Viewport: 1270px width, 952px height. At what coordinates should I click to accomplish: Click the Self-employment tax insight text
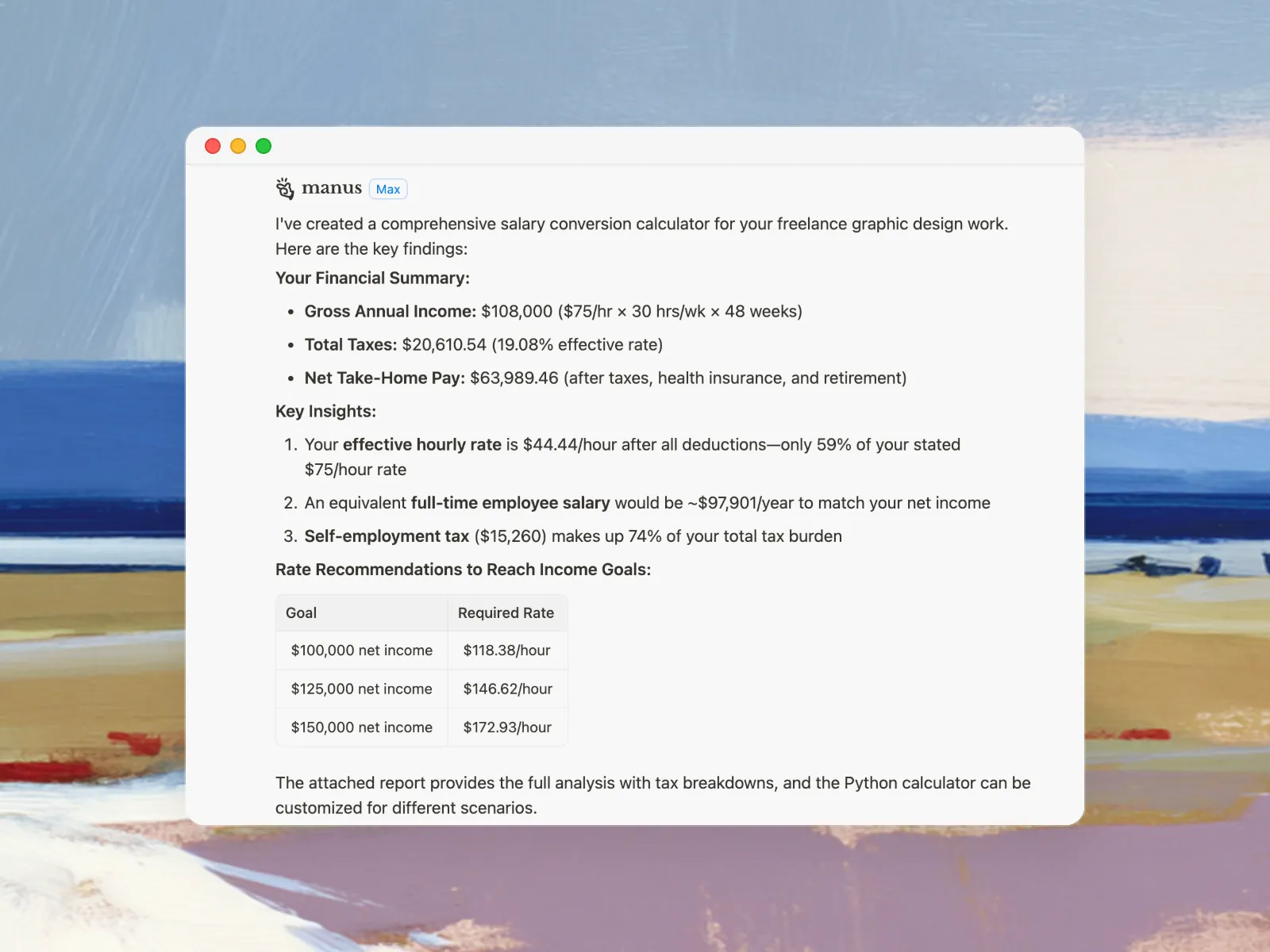point(387,537)
